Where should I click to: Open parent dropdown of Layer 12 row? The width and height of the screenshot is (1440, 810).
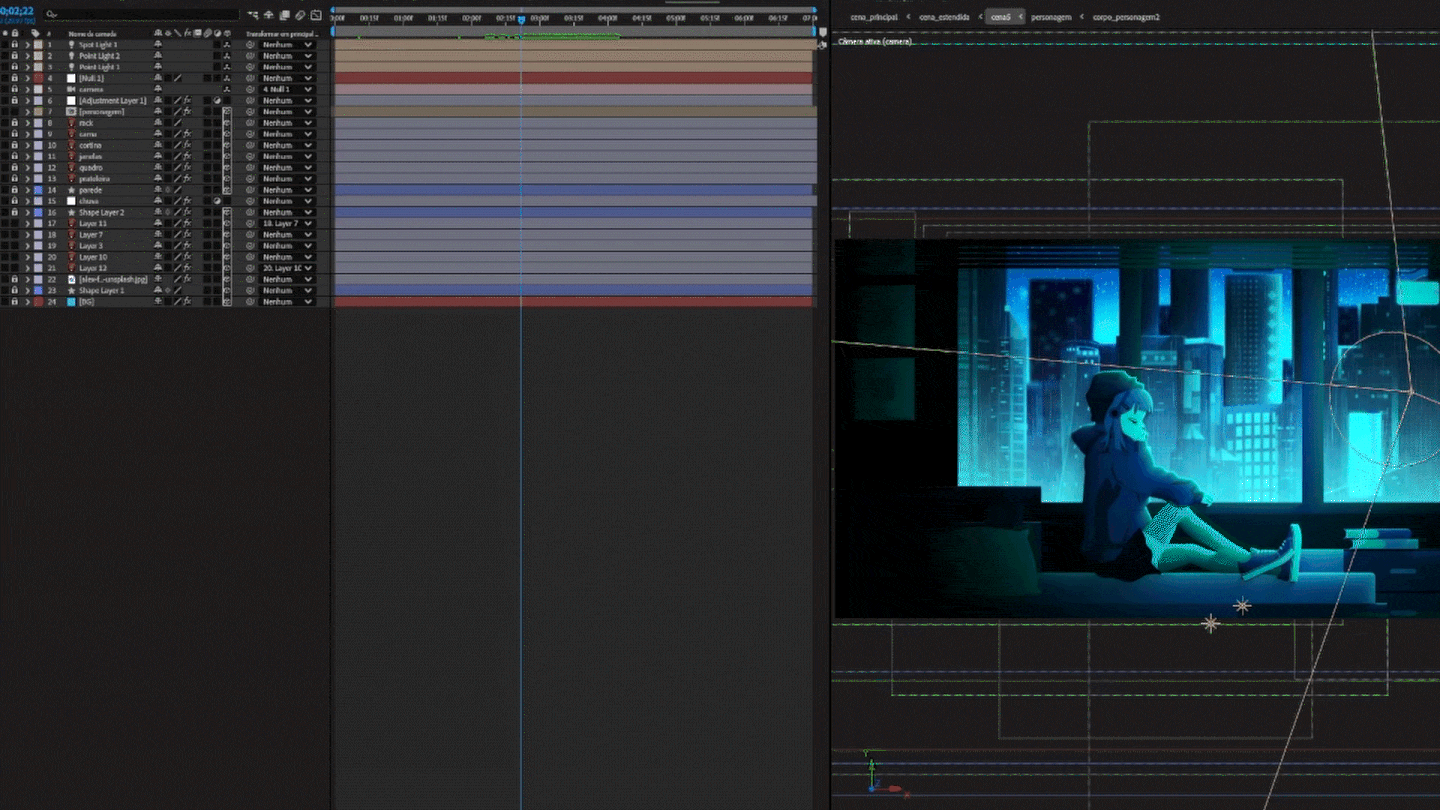point(288,268)
